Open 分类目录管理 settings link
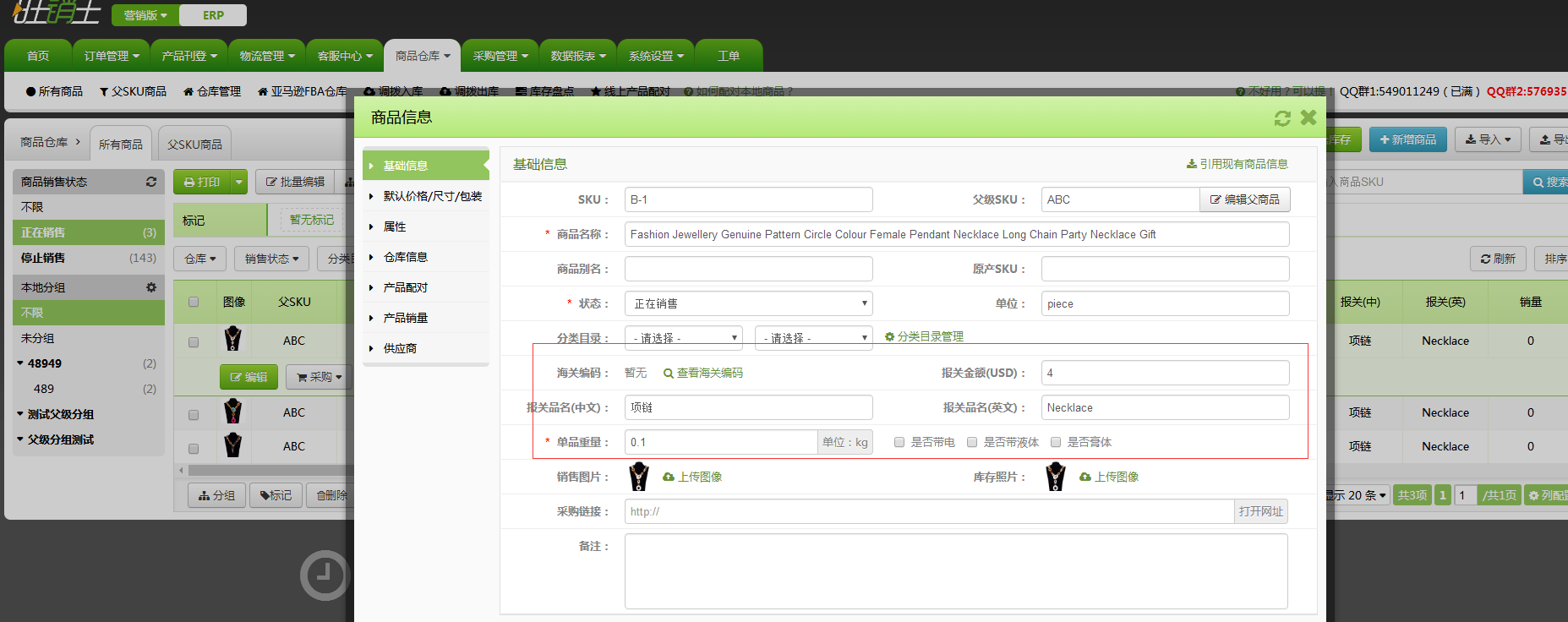This screenshot has width=1568, height=622. pyautogui.click(x=924, y=336)
